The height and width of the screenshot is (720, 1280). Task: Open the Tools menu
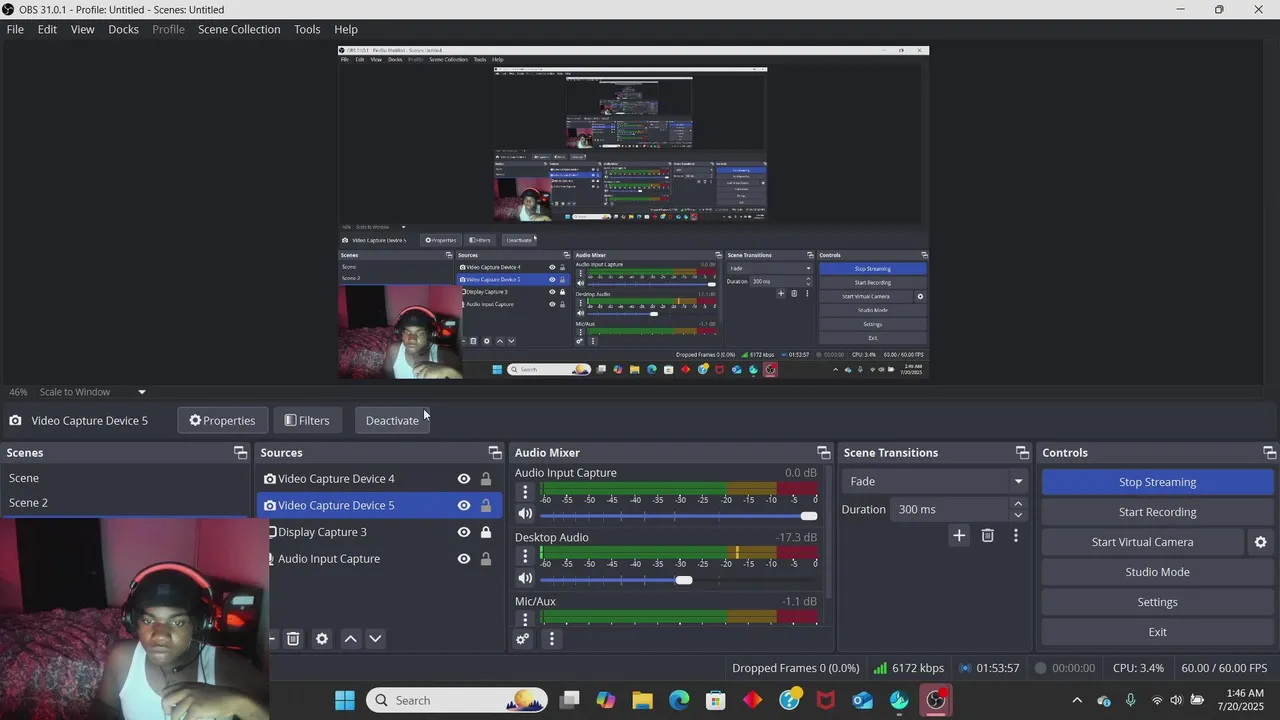coord(307,29)
